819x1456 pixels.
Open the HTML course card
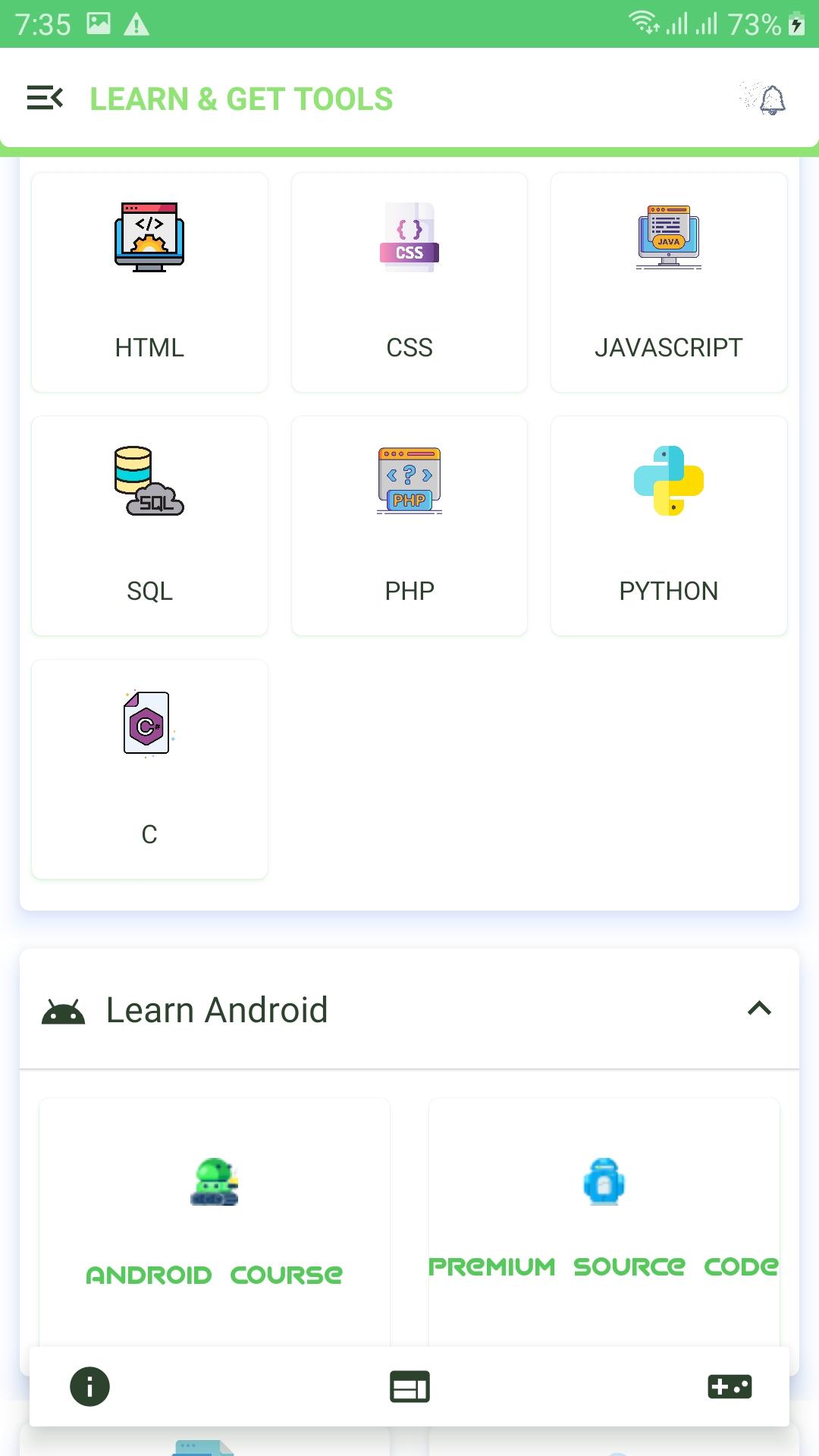click(149, 282)
